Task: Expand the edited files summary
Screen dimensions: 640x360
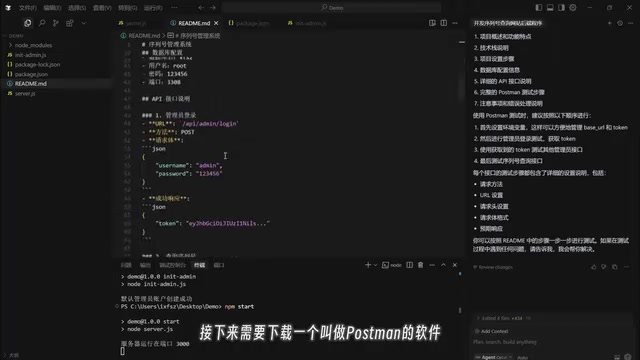Action: point(504,318)
